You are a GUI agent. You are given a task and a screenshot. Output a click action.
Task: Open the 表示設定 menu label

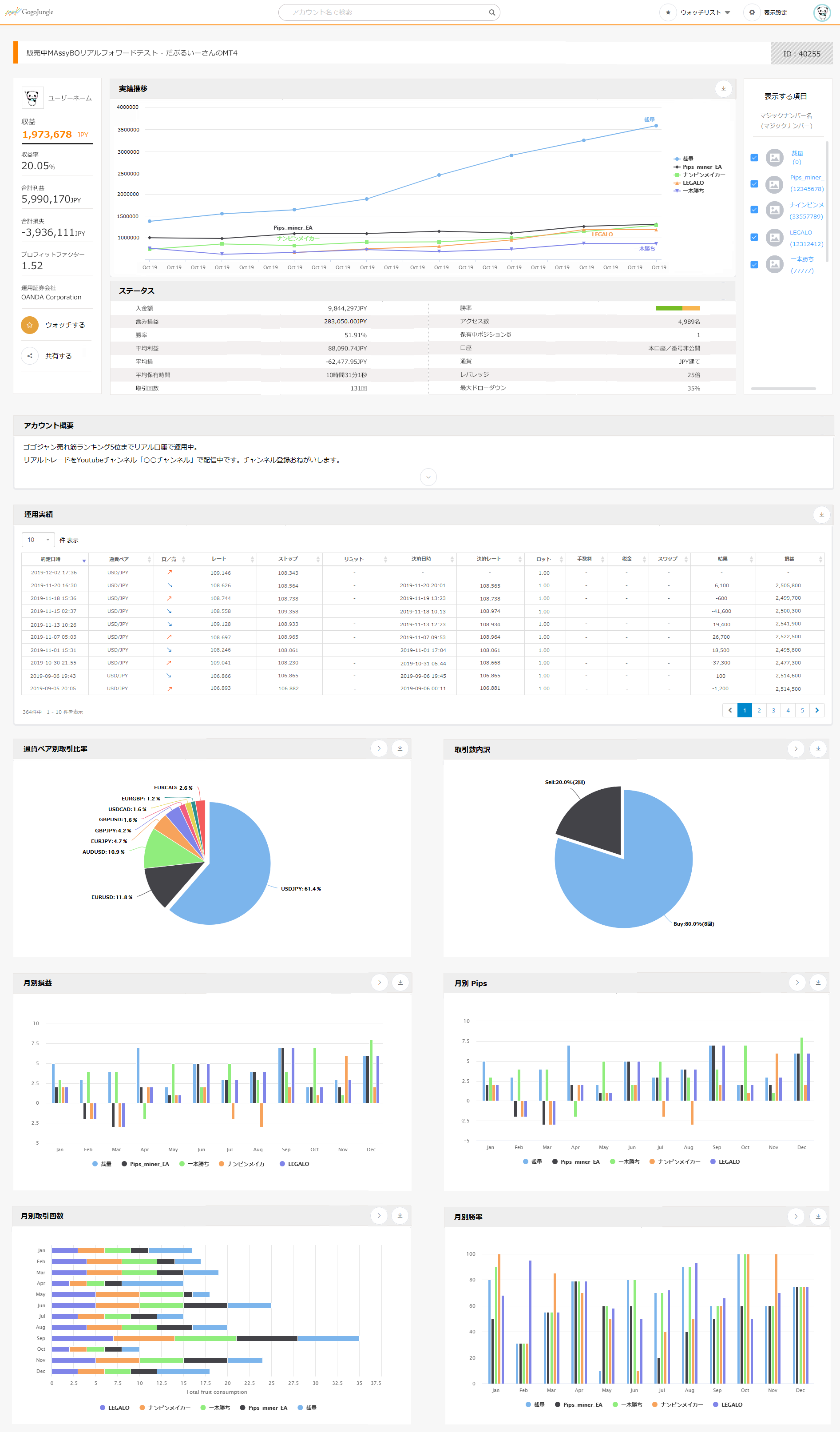click(775, 12)
